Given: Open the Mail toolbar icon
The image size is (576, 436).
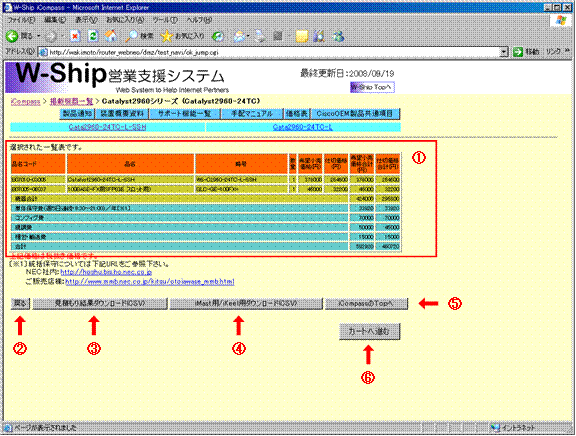Looking at the screenshot, I should [240, 36].
